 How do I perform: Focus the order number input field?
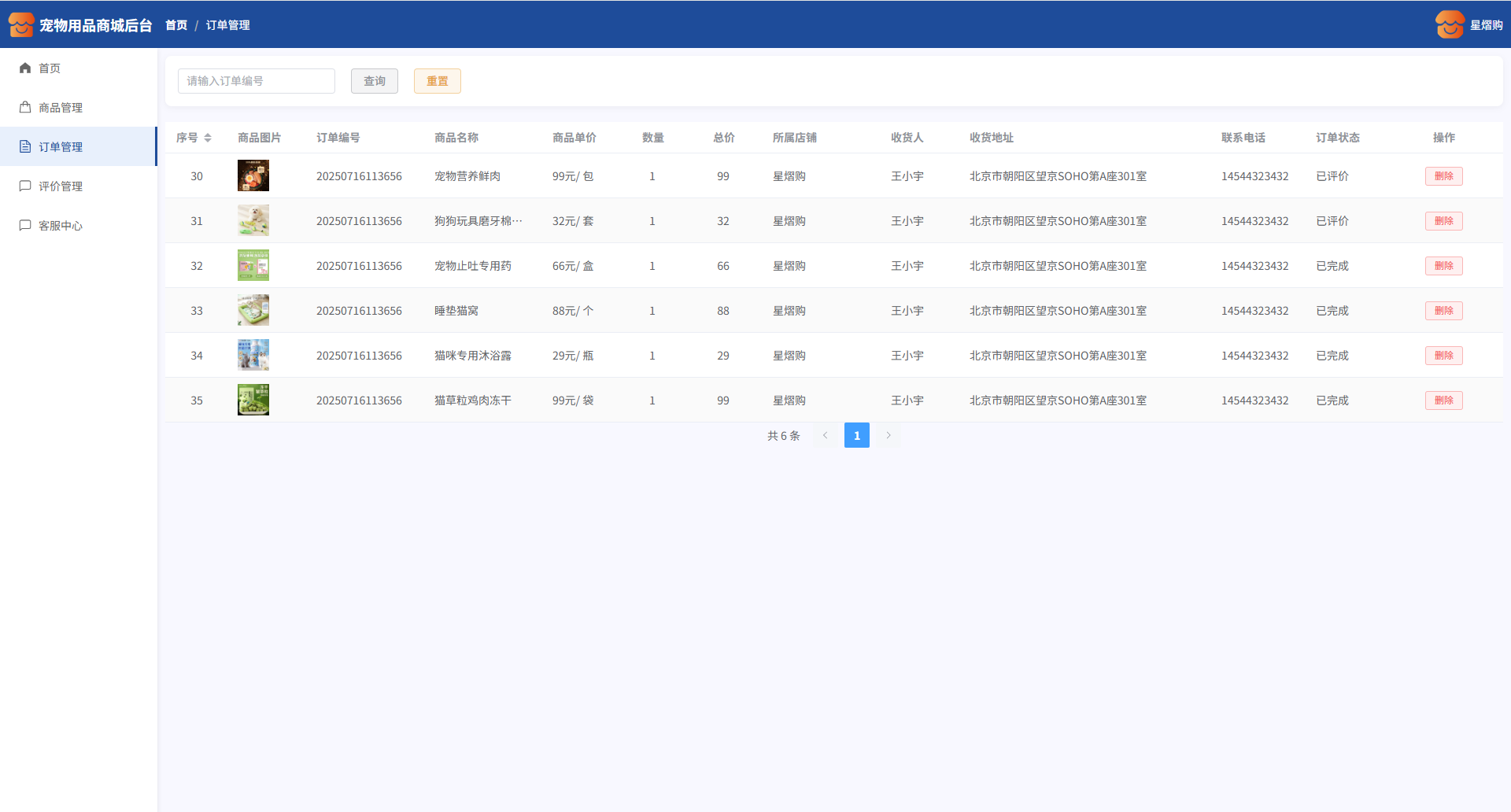click(x=257, y=81)
